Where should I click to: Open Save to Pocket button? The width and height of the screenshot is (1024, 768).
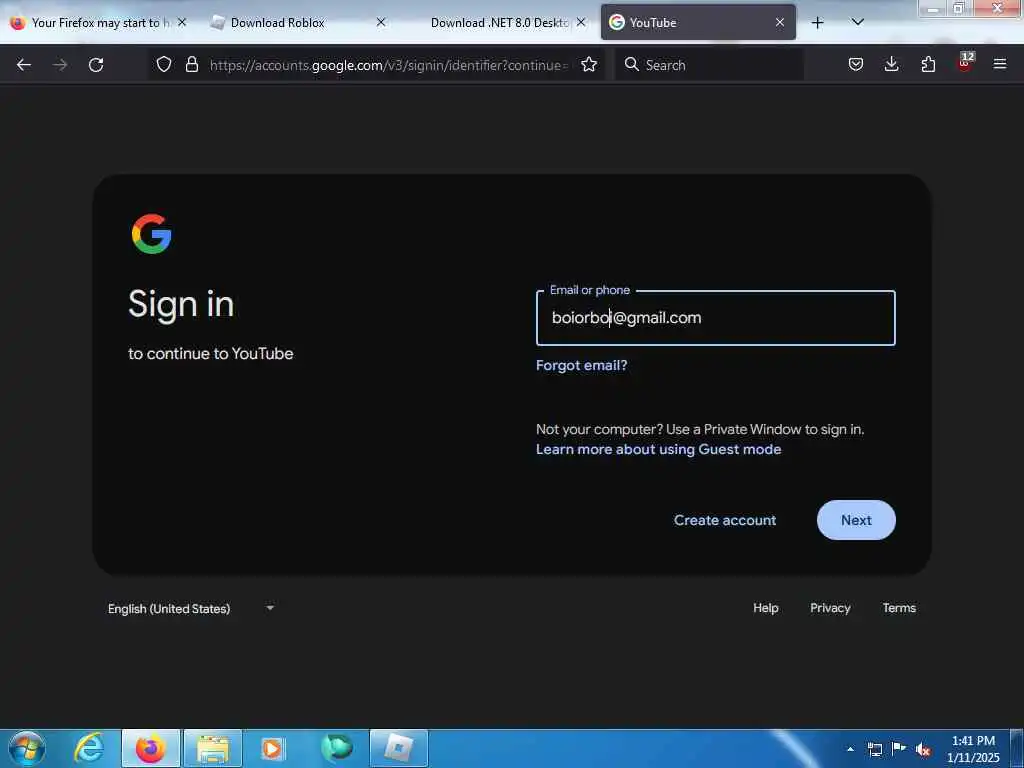856,64
